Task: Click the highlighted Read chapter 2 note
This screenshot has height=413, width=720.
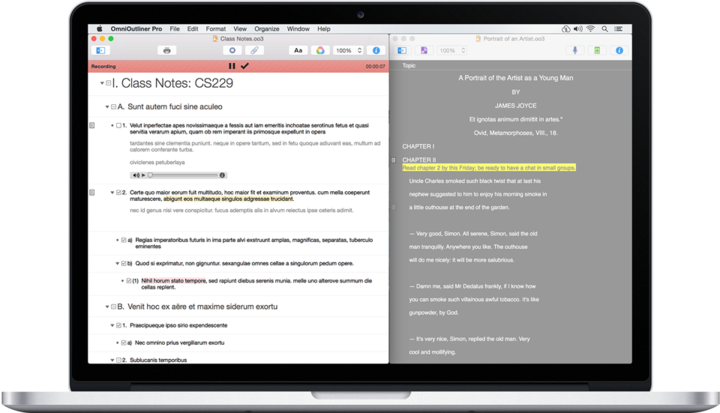Action: (x=489, y=168)
